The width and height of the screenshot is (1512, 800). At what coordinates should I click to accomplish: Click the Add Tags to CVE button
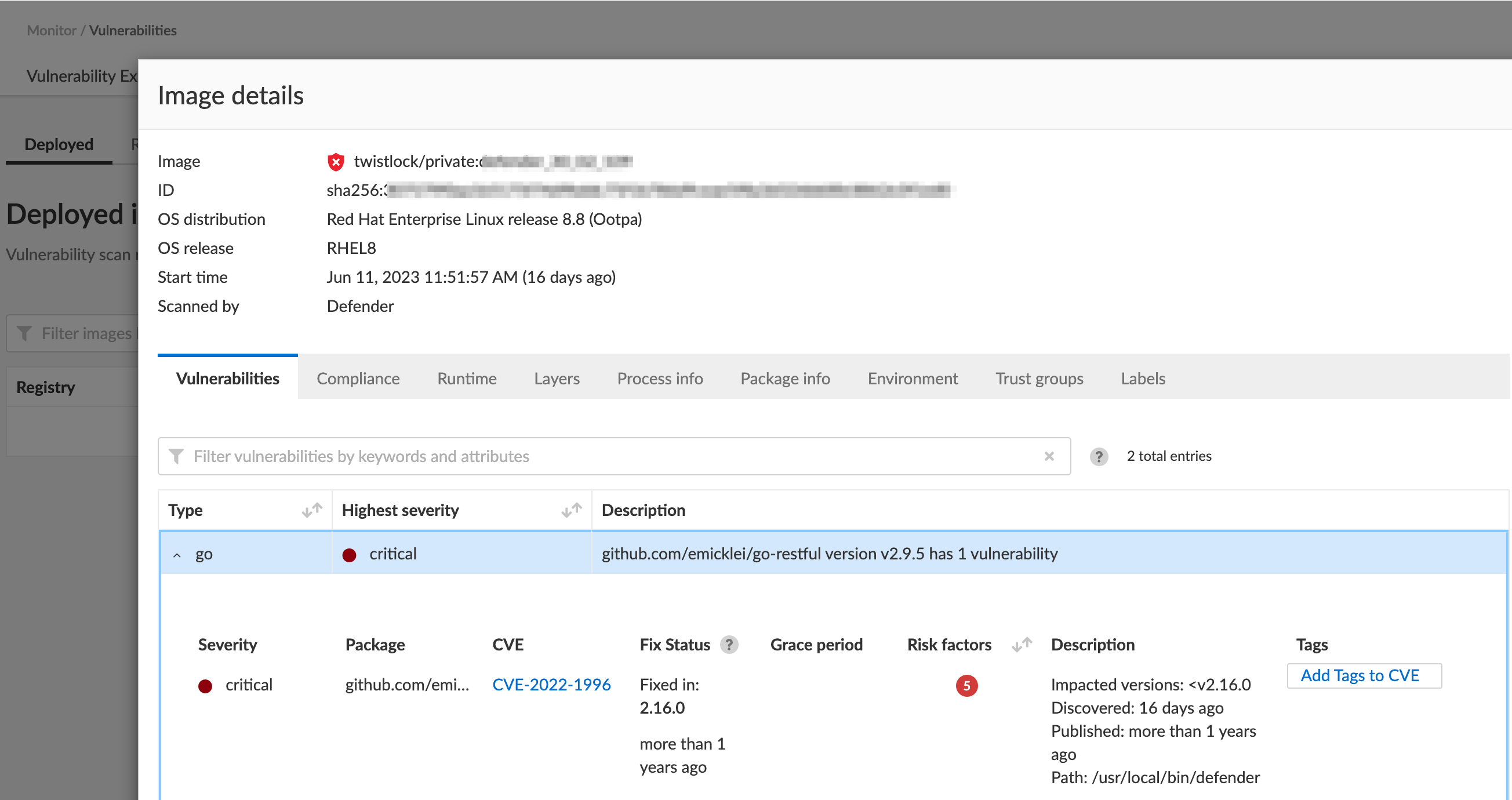(x=1364, y=675)
